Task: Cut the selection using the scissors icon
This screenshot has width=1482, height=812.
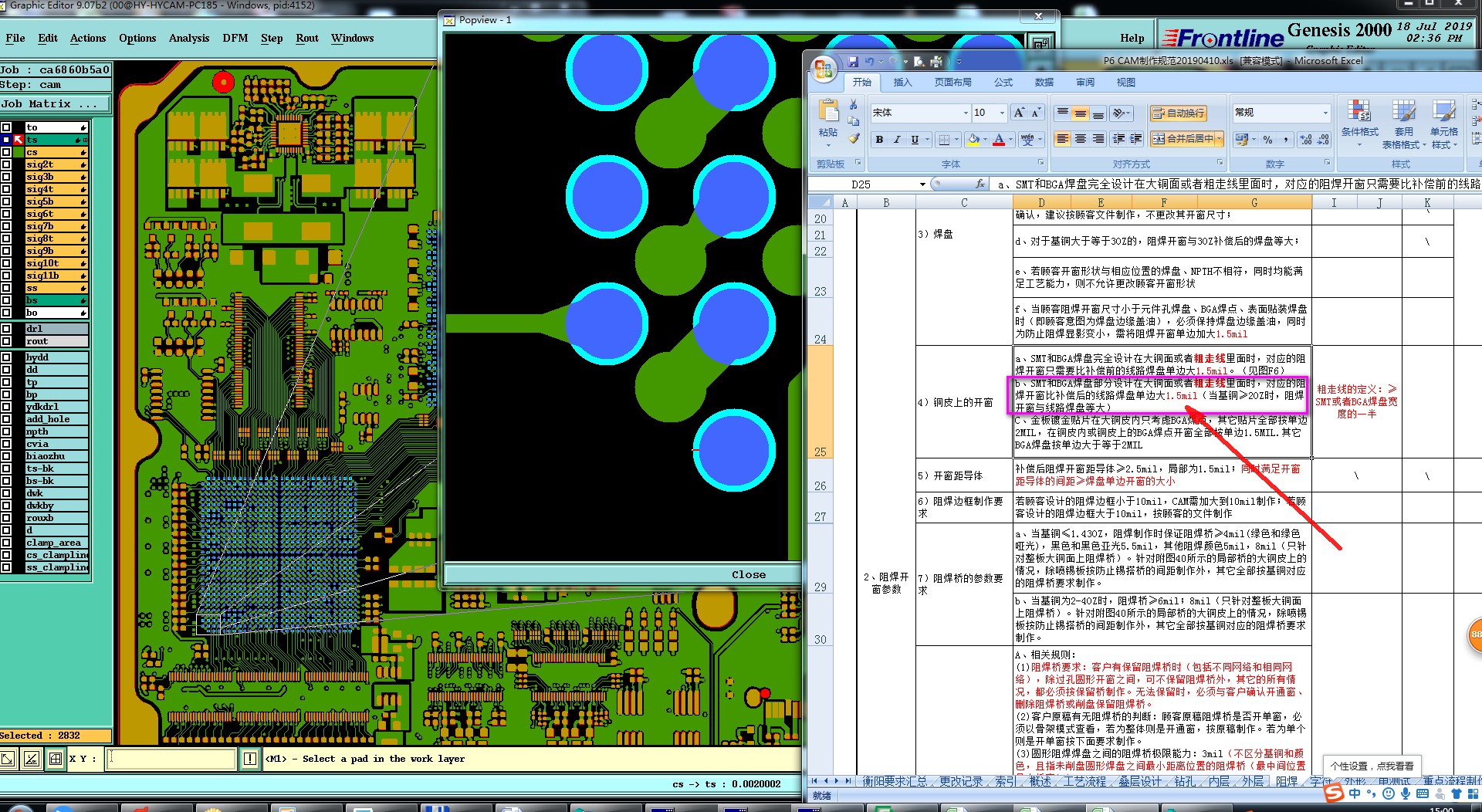Action: coord(854,104)
